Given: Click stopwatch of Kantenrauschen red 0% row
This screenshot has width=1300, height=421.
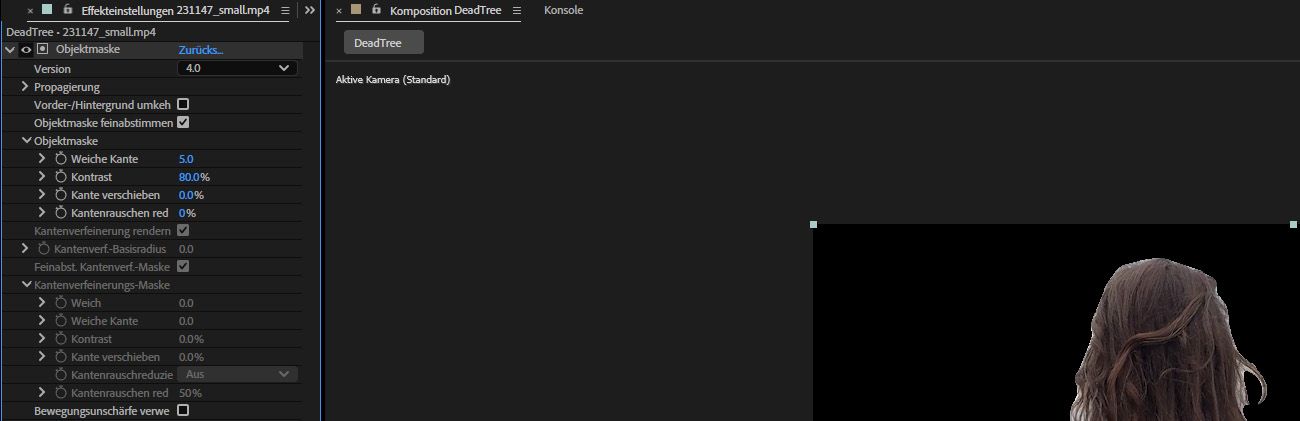Looking at the screenshot, I should [x=60, y=213].
